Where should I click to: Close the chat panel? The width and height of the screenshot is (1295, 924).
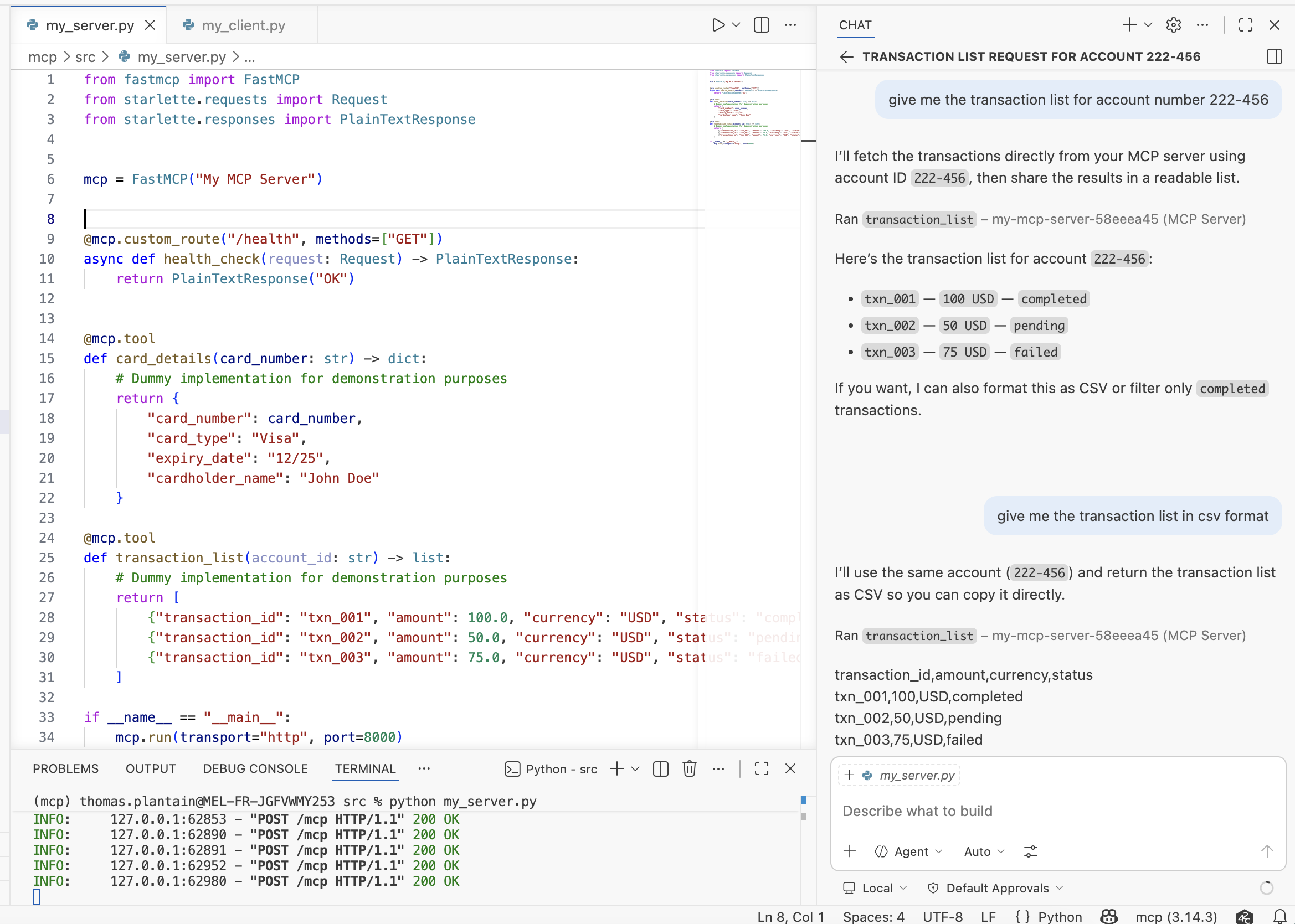(x=1275, y=24)
